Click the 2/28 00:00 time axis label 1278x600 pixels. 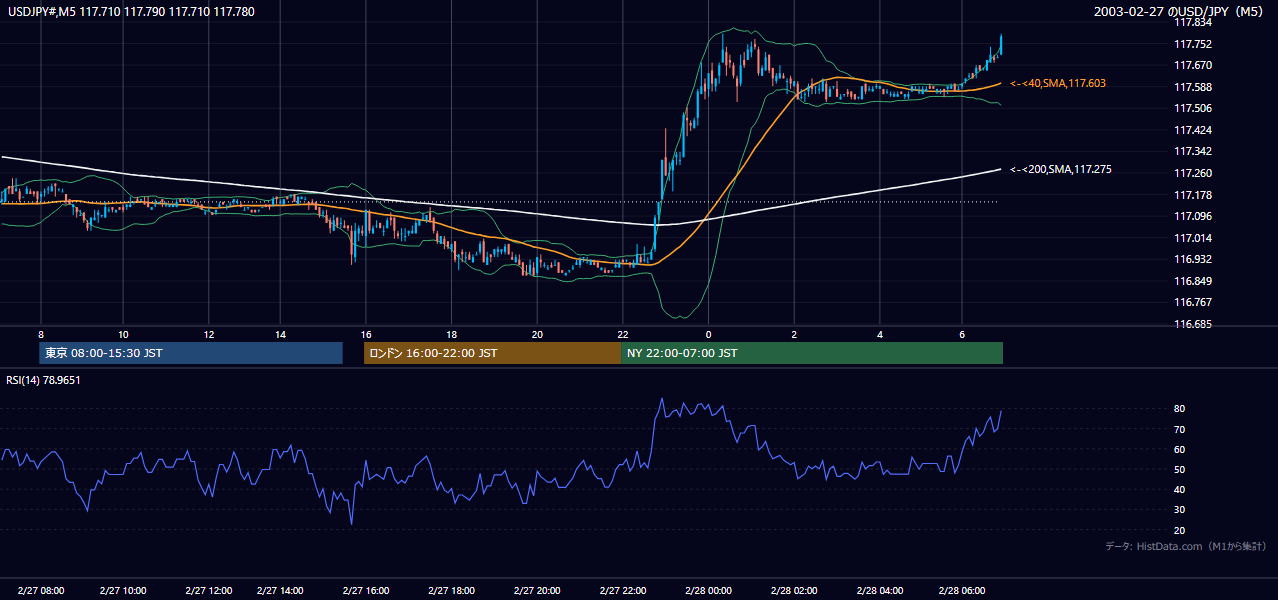click(x=708, y=590)
